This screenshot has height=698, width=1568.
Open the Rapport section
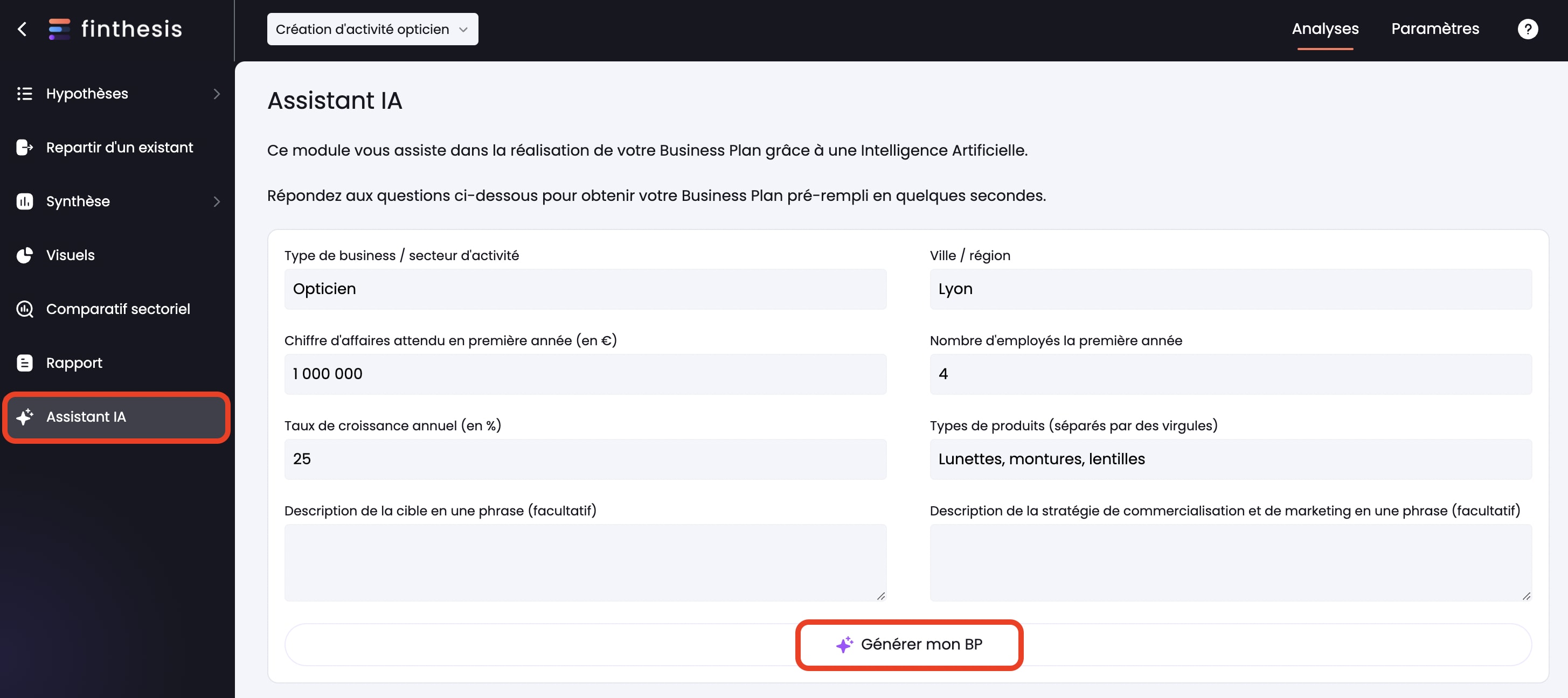coord(117,362)
